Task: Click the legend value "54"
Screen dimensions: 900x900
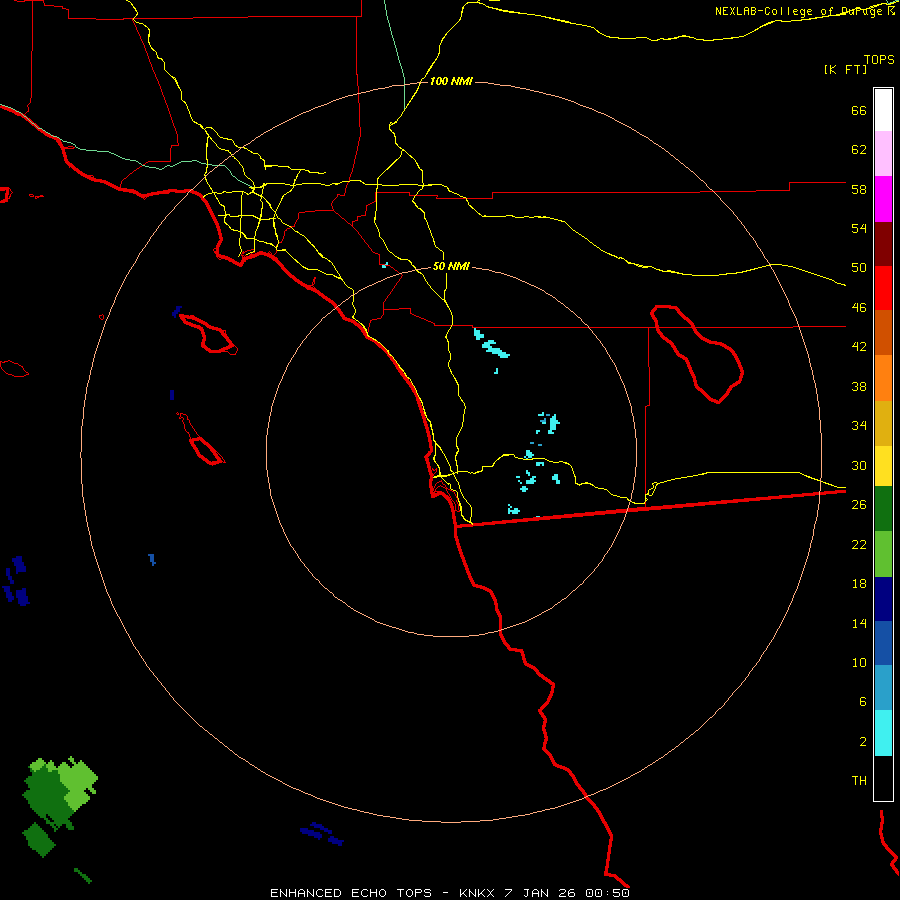Action: pyautogui.click(x=859, y=228)
